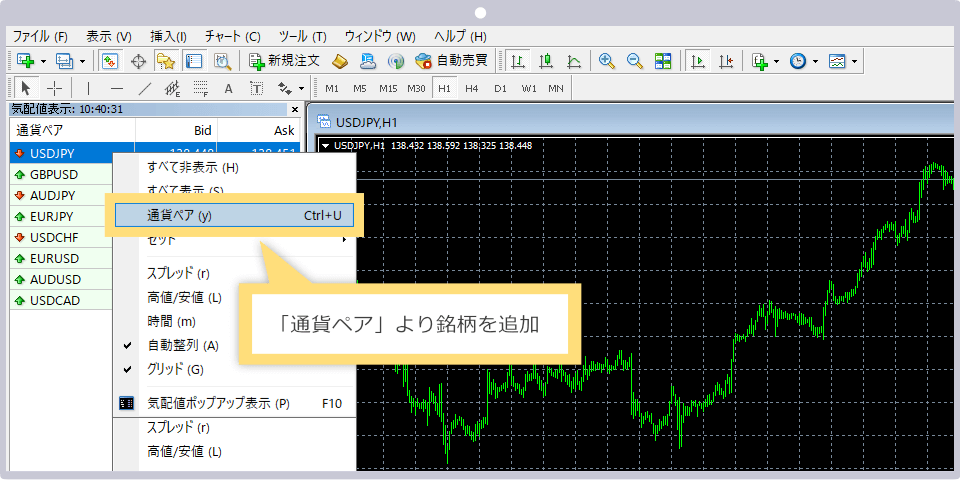This screenshot has height=480, width=960.
Task: Toggle chart auto scroll
Action: coord(697,61)
